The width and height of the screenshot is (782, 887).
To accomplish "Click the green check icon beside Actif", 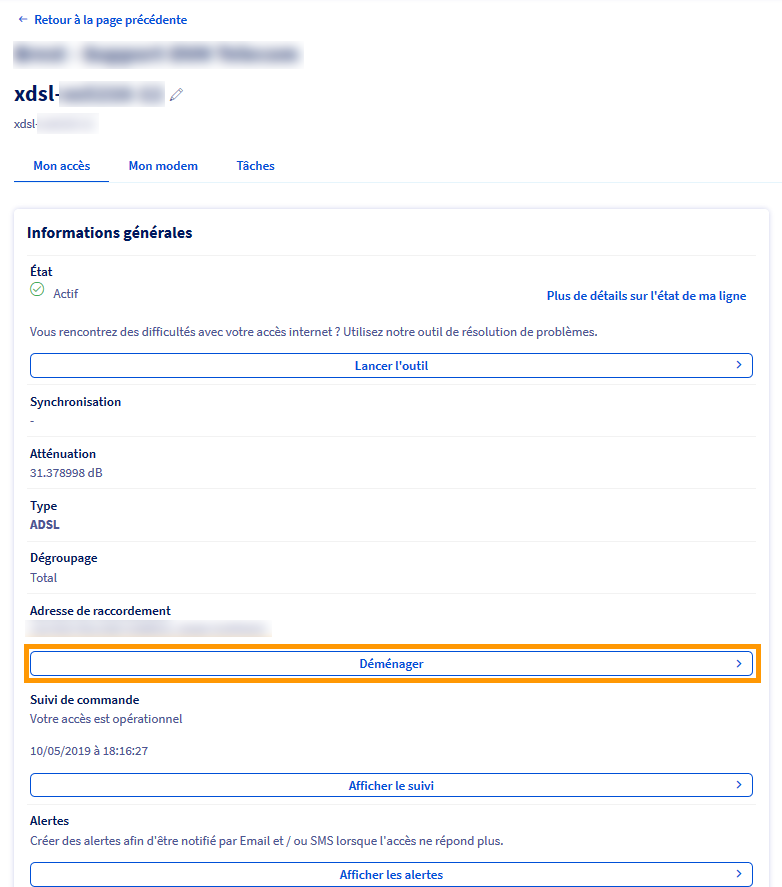I will tap(37, 289).
